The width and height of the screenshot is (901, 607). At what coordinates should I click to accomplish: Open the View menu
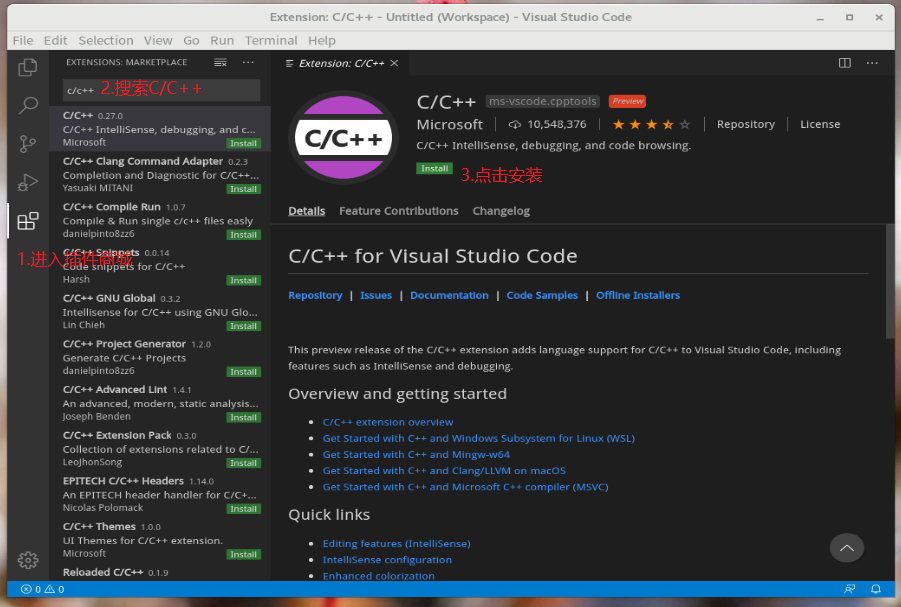click(x=158, y=40)
